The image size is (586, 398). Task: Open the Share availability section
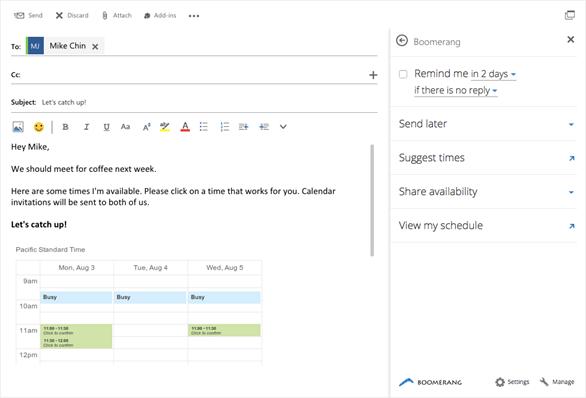(x=484, y=192)
